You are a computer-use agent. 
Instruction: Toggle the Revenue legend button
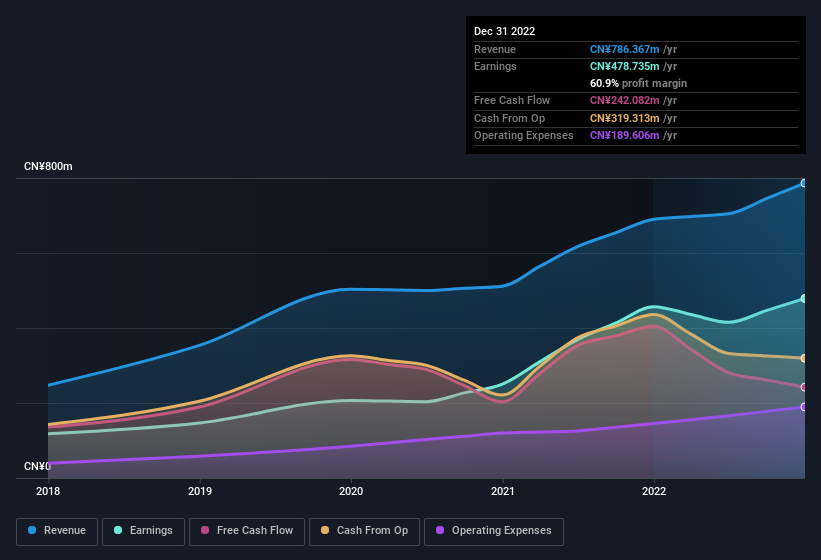pos(57,531)
